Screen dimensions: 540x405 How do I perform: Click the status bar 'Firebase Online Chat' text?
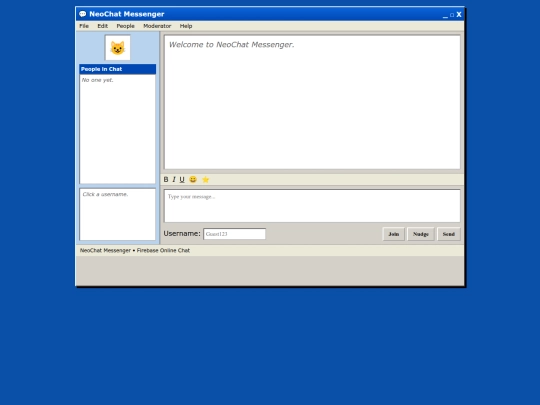[163, 250]
